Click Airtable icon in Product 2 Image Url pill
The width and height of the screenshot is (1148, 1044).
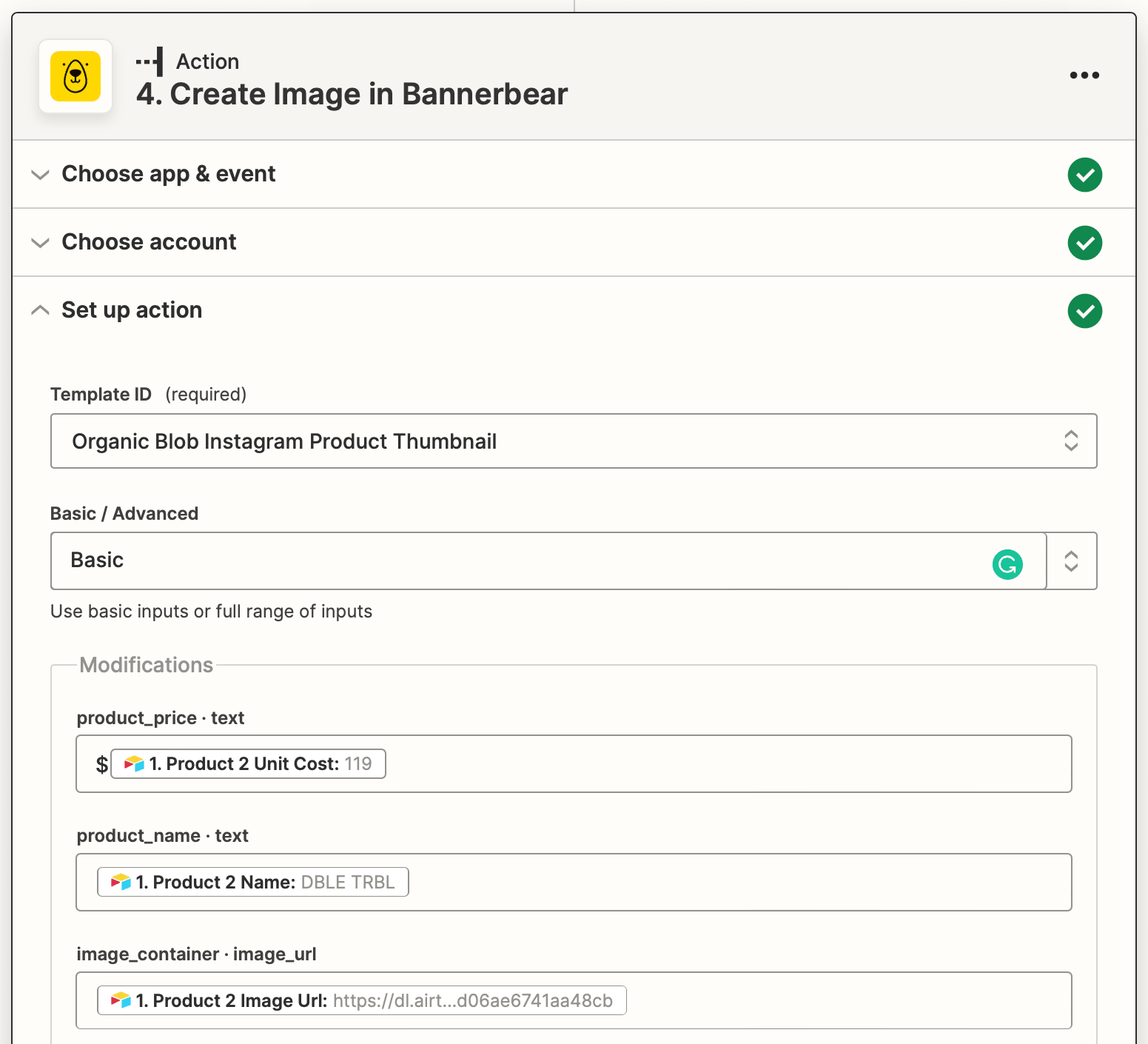coord(121,1000)
